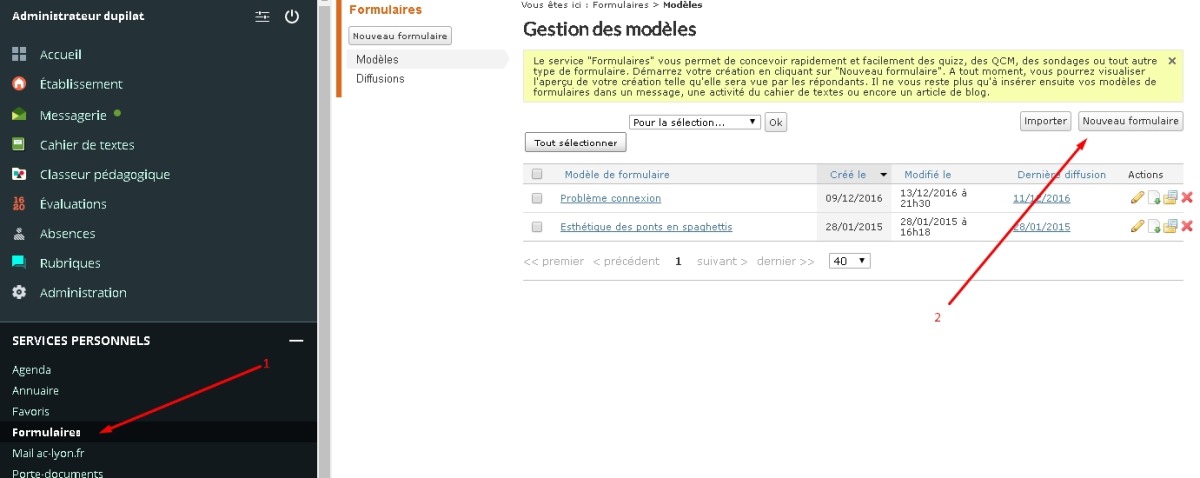Tick the checkbox for Problème connexion
The height and width of the screenshot is (478, 1200).
(537, 199)
